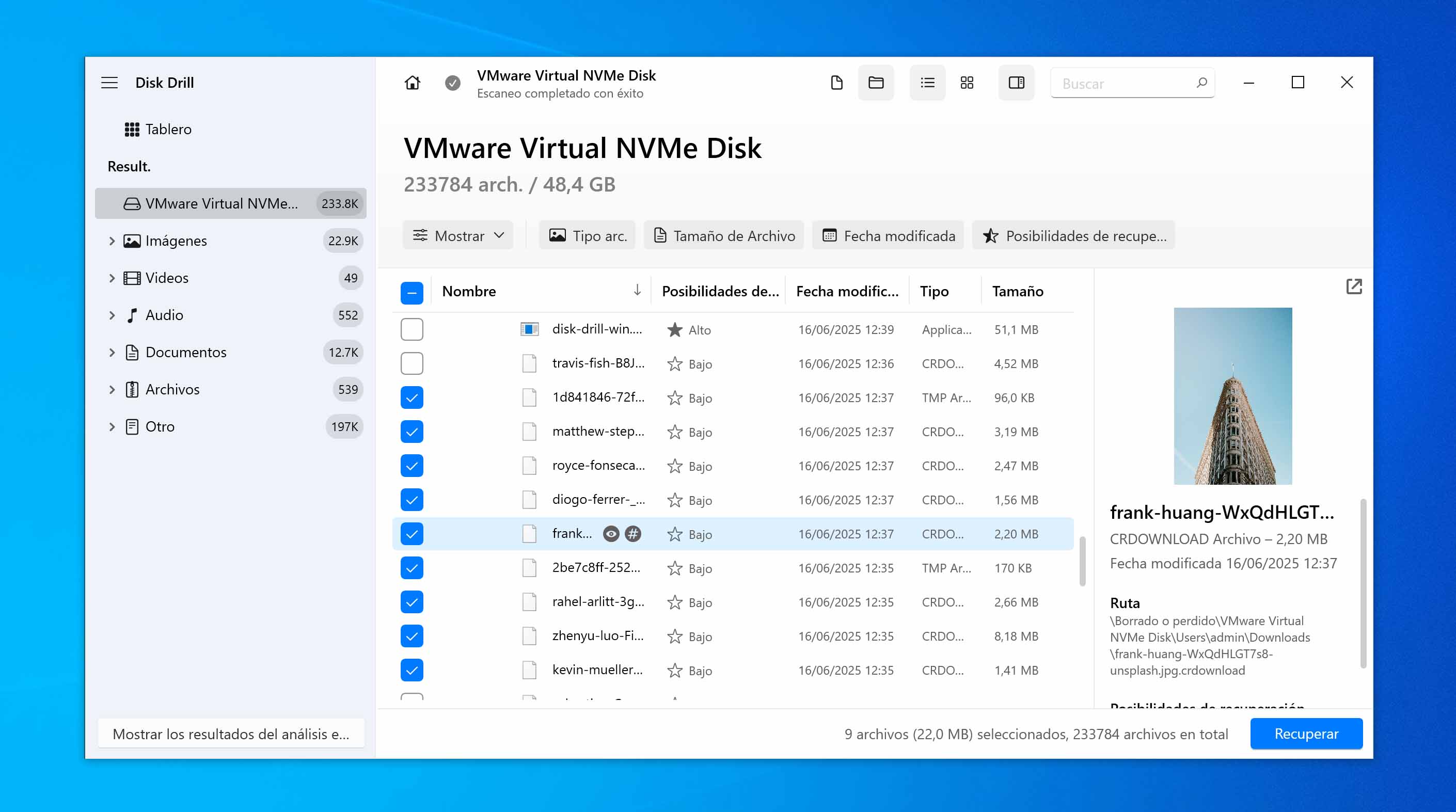This screenshot has height=812, width=1456.
Task: Select Imágenes category in sidebar
Action: [231, 241]
